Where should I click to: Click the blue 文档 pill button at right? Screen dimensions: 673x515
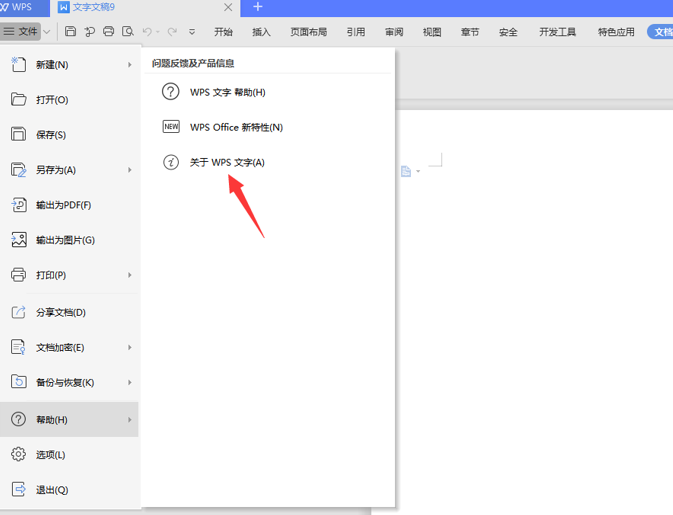660,32
